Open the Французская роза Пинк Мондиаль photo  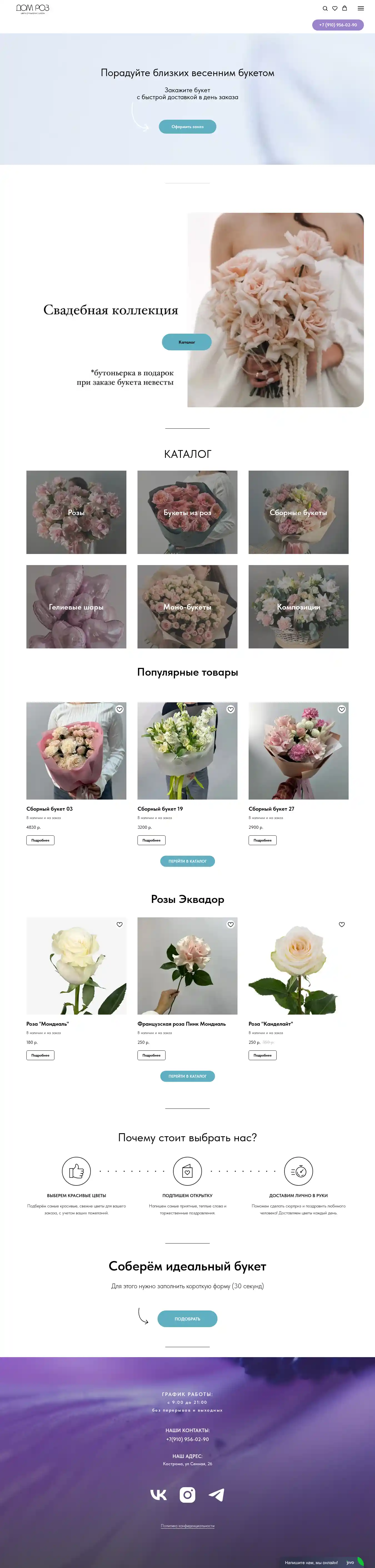[x=187, y=965]
